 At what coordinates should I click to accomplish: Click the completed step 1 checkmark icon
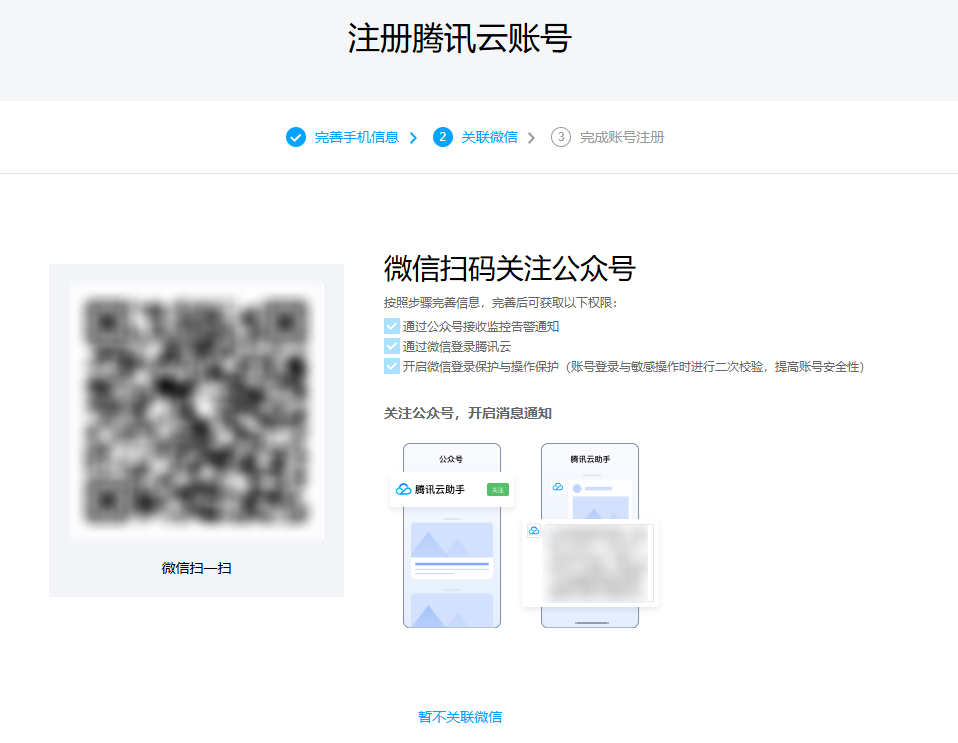tap(295, 137)
